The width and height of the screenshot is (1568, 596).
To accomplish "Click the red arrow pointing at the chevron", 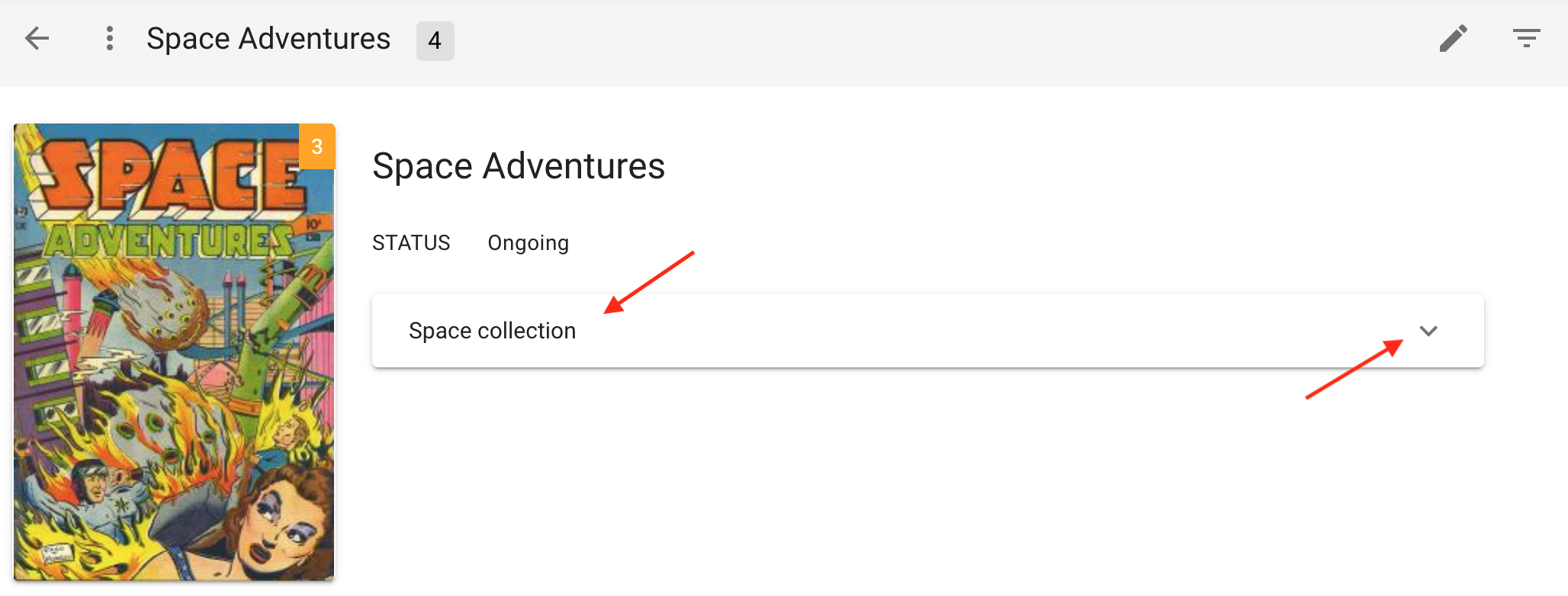I will pos(1354,370).
